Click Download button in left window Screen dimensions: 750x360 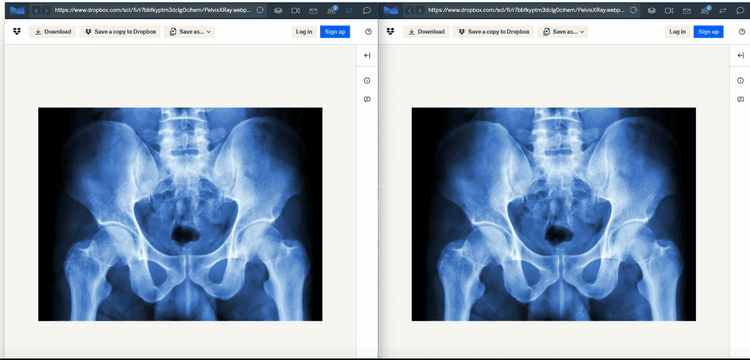click(53, 32)
